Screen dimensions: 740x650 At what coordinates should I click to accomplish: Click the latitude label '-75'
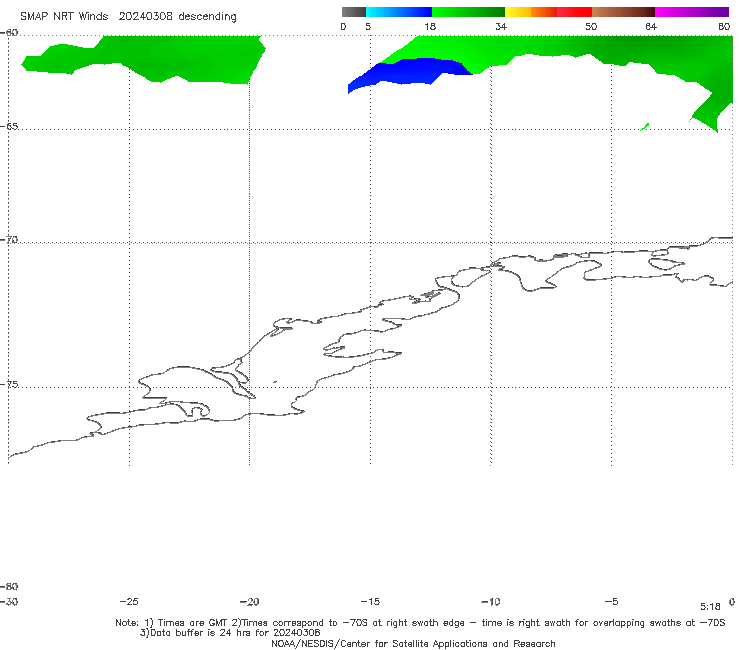click(x=9, y=384)
